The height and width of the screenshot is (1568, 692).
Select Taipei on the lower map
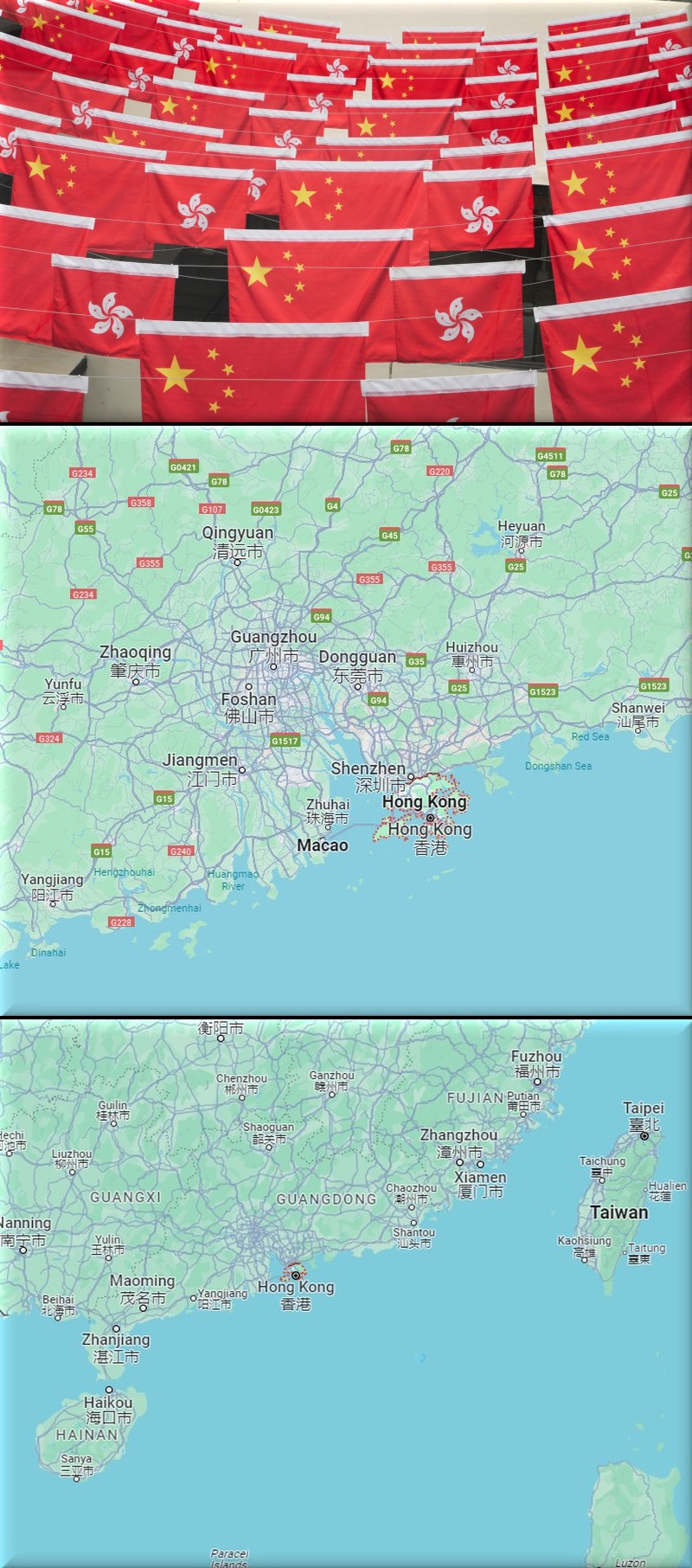tap(643, 1109)
